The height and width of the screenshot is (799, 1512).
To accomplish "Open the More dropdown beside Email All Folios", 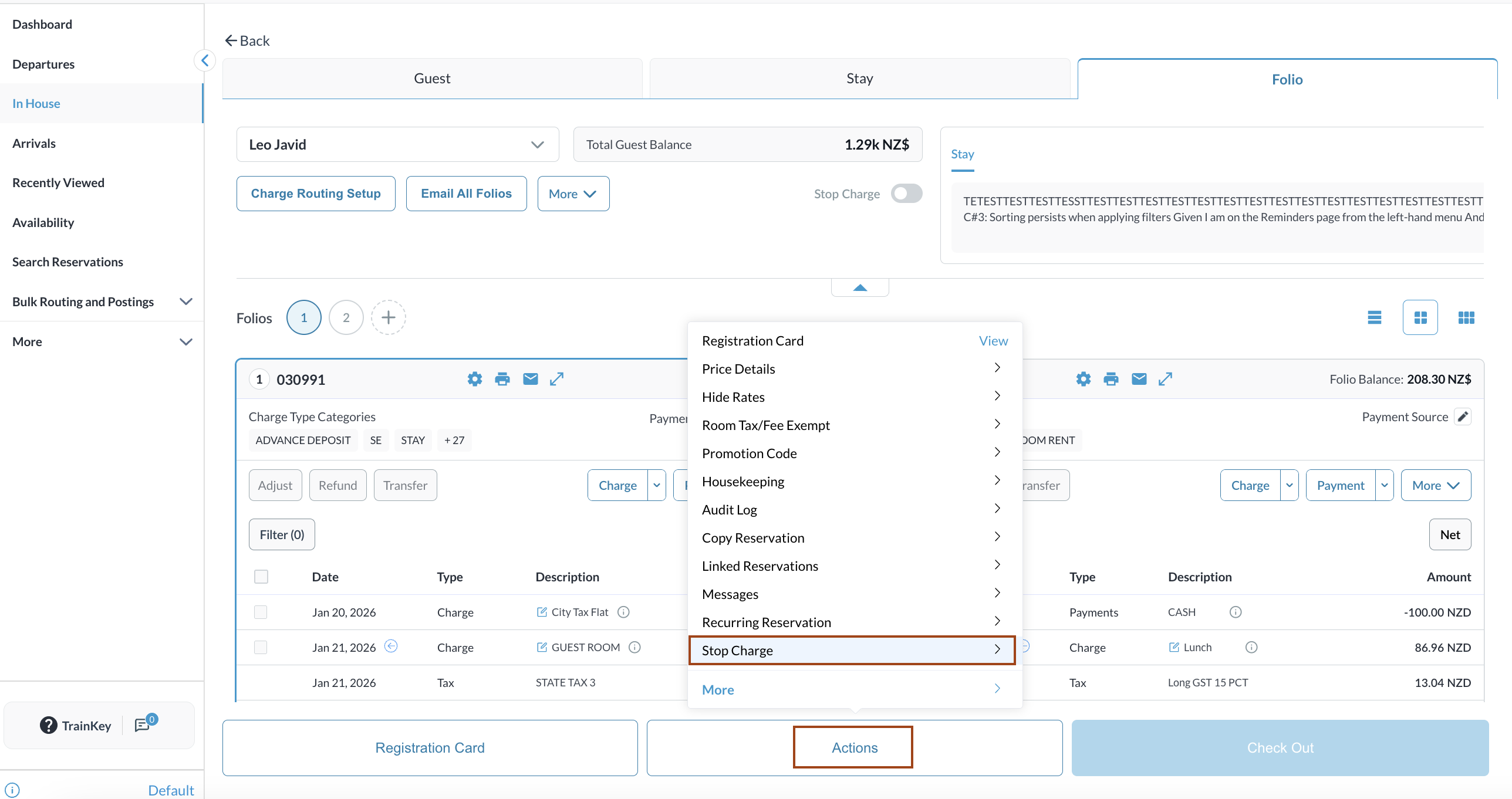I will click(573, 194).
